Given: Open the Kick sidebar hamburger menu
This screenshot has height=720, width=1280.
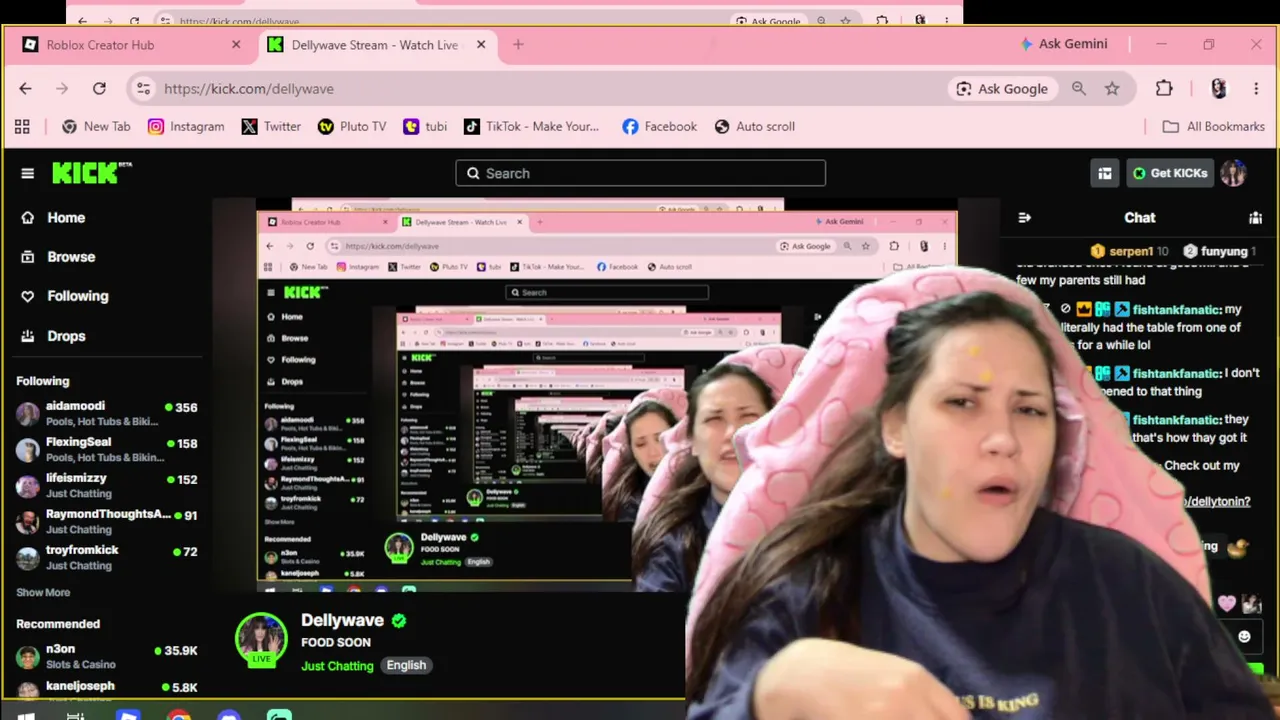Looking at the screenshot, I should [x=27, y=173].
